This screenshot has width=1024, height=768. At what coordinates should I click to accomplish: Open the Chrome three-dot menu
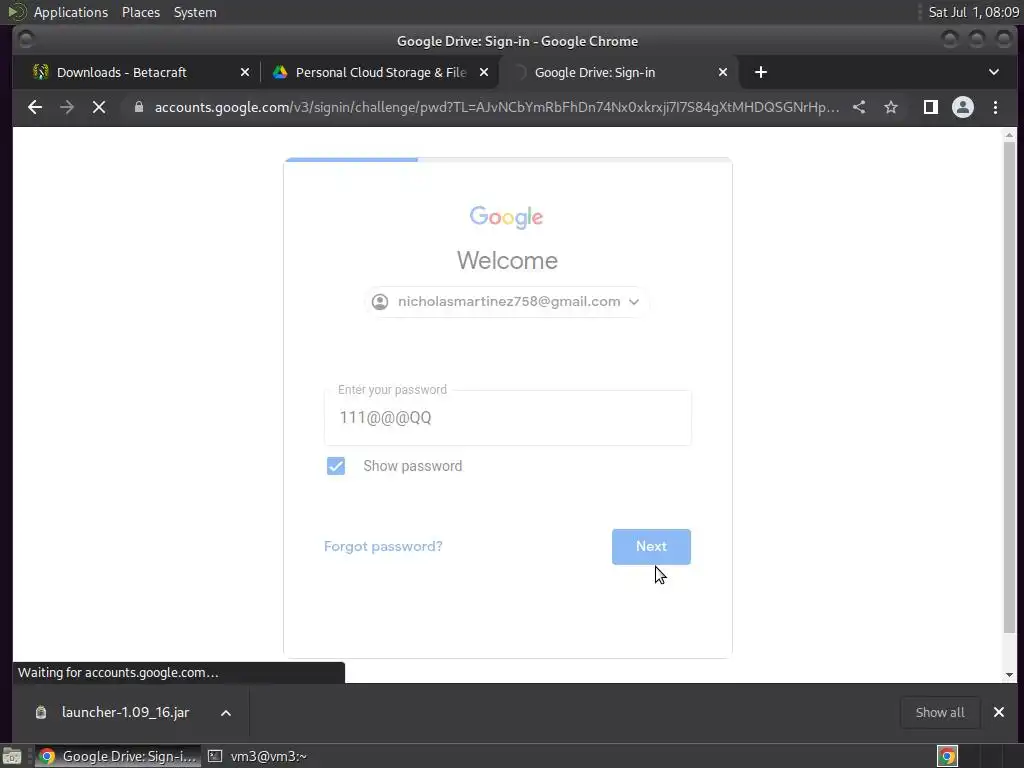(995, 107)
